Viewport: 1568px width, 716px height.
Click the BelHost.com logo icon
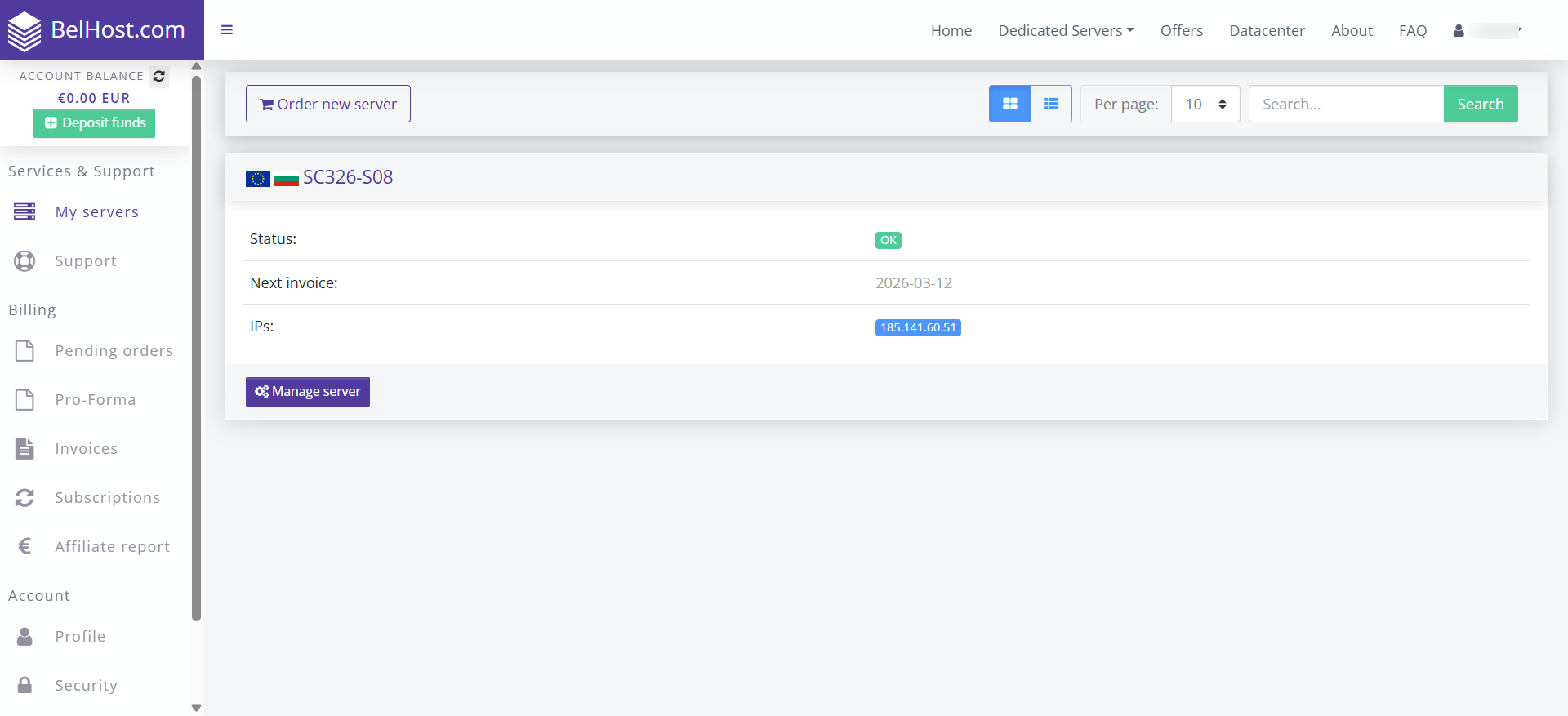[24, 31]
